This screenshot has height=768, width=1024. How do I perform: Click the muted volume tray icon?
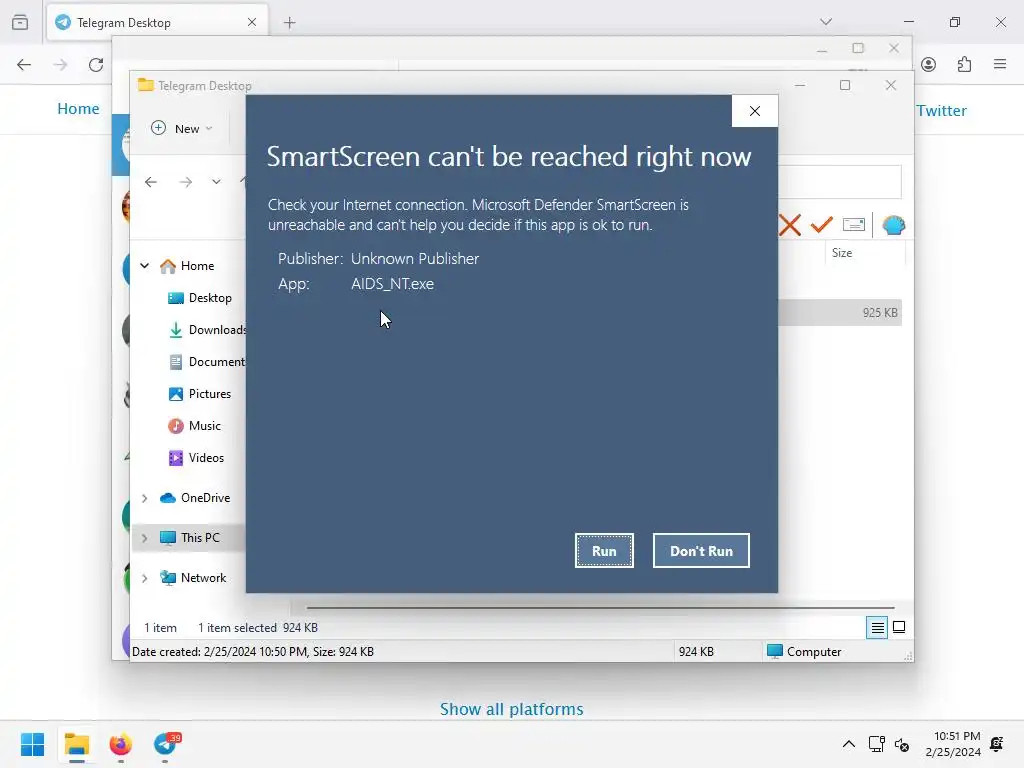(902, 744)
